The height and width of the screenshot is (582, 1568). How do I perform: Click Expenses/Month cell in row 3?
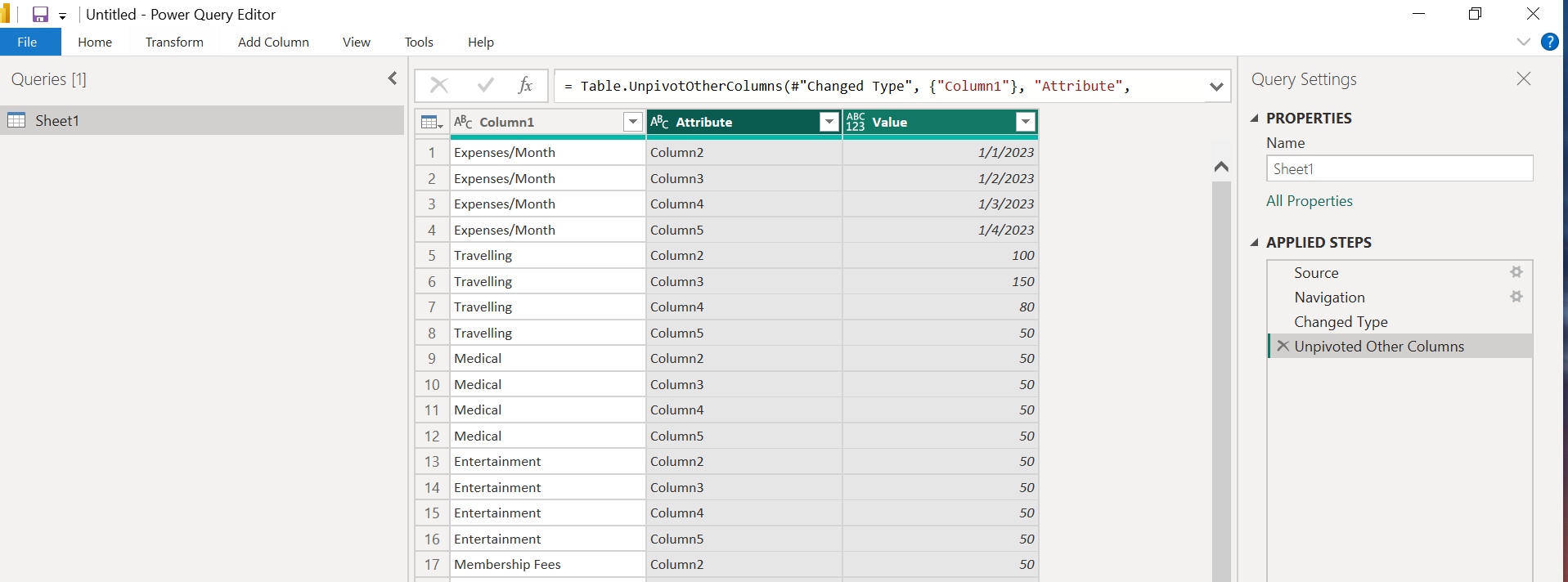[x=548, y=204]
